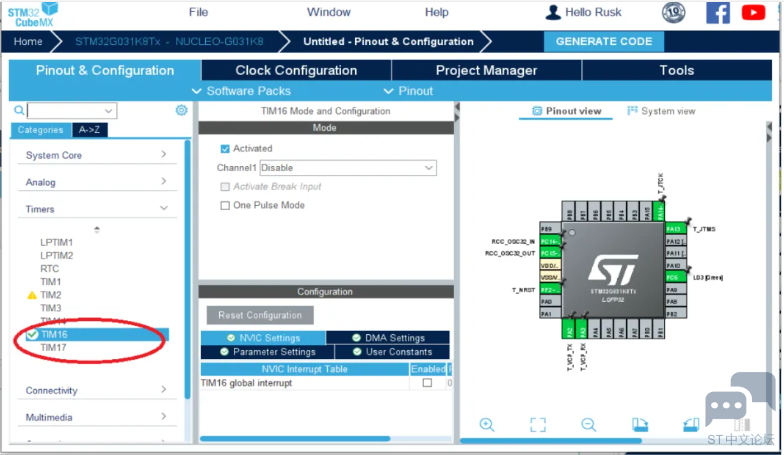This screenshot has width=784, height=455.
Task: Open the Channel1 dropdown
Action: (348, 168)
